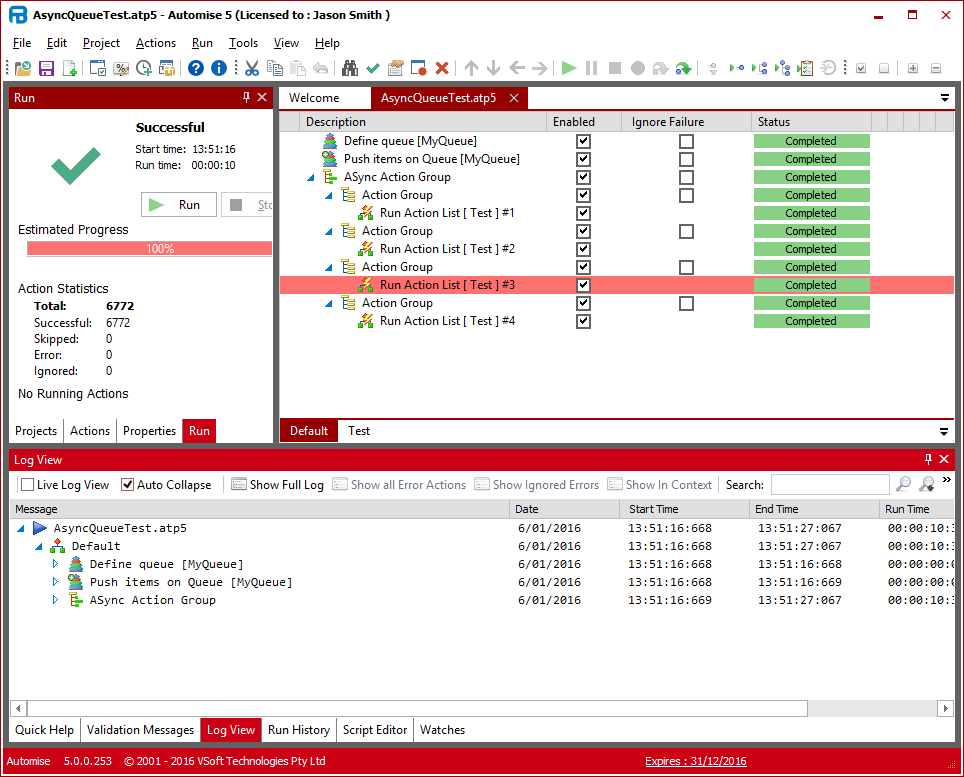Expand ASync Action Group log entry
964x777 pixels.
point(55,599)
